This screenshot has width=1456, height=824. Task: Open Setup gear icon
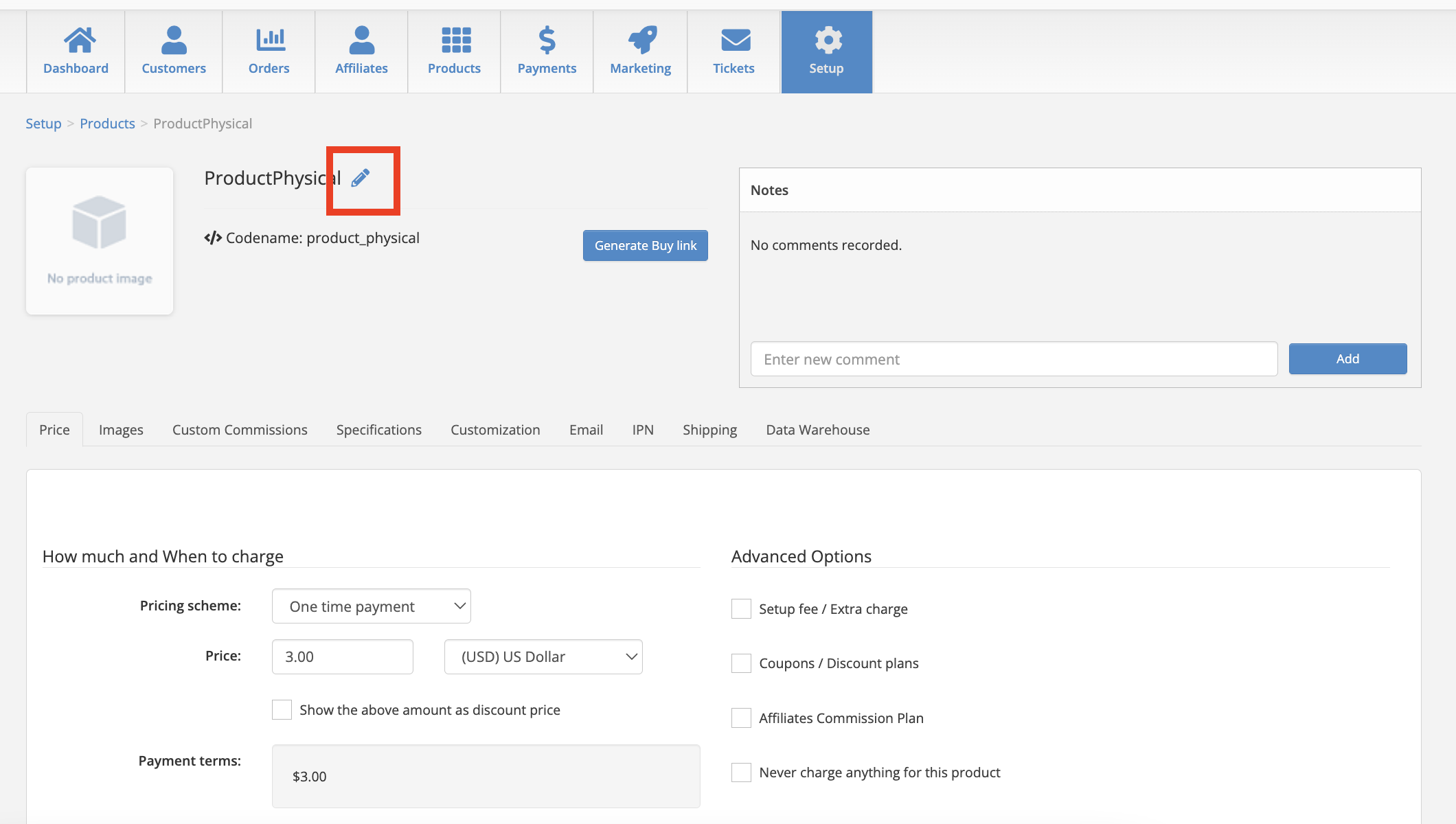pos(828,40)
